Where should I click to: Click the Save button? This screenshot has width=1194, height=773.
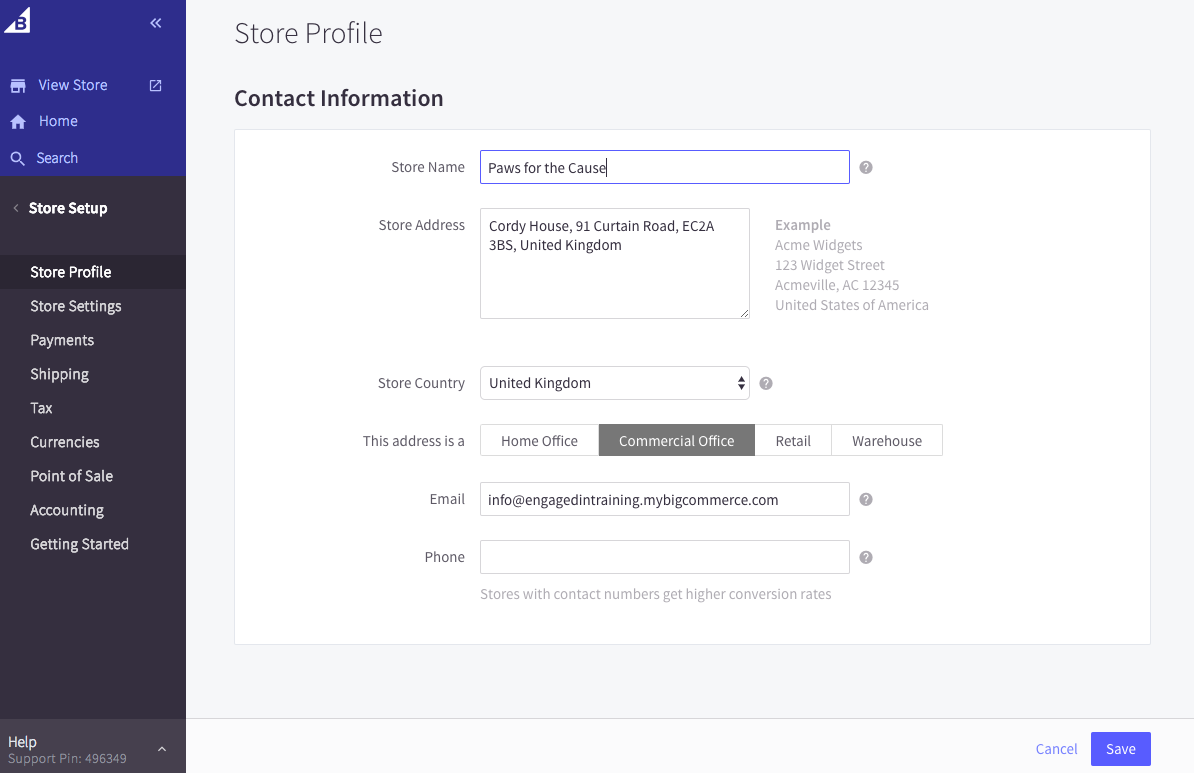1120,749
